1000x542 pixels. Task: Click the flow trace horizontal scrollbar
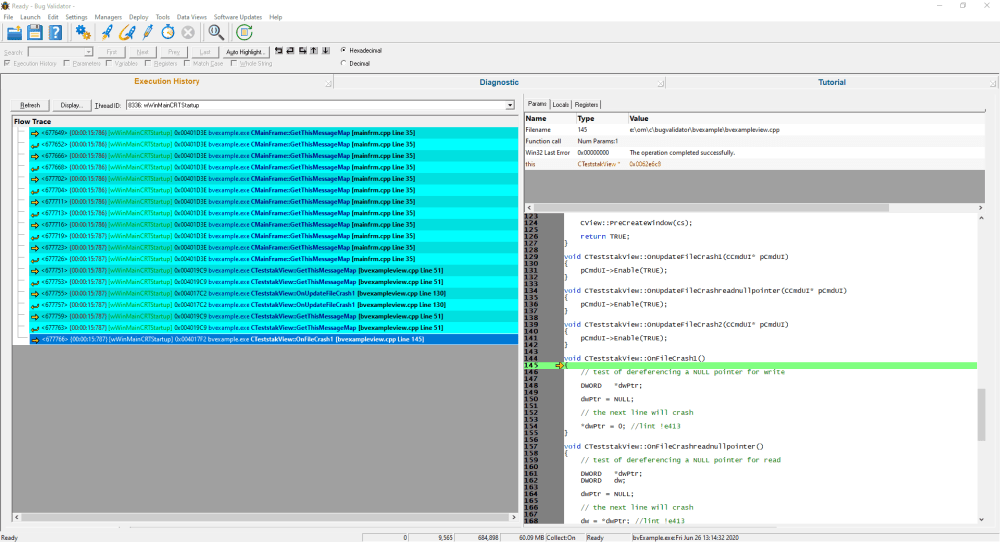tap(265, 517)
